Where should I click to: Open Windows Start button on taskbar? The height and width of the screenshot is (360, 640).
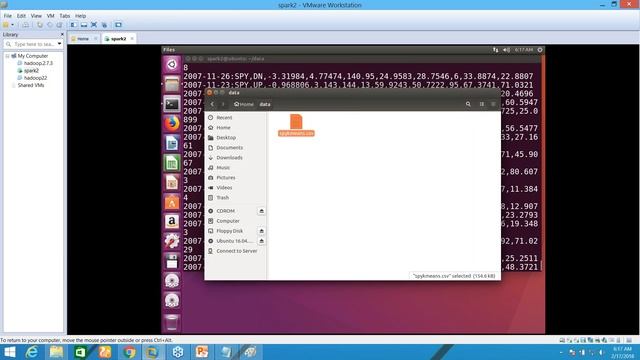[x=10, y=352]
